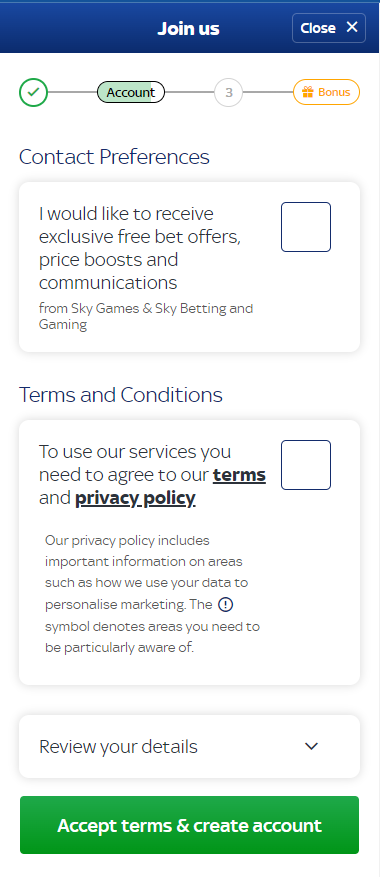Select the step 3 circle indicator
380x877 pixels.
pyautogui.click(x=228, y=92)
